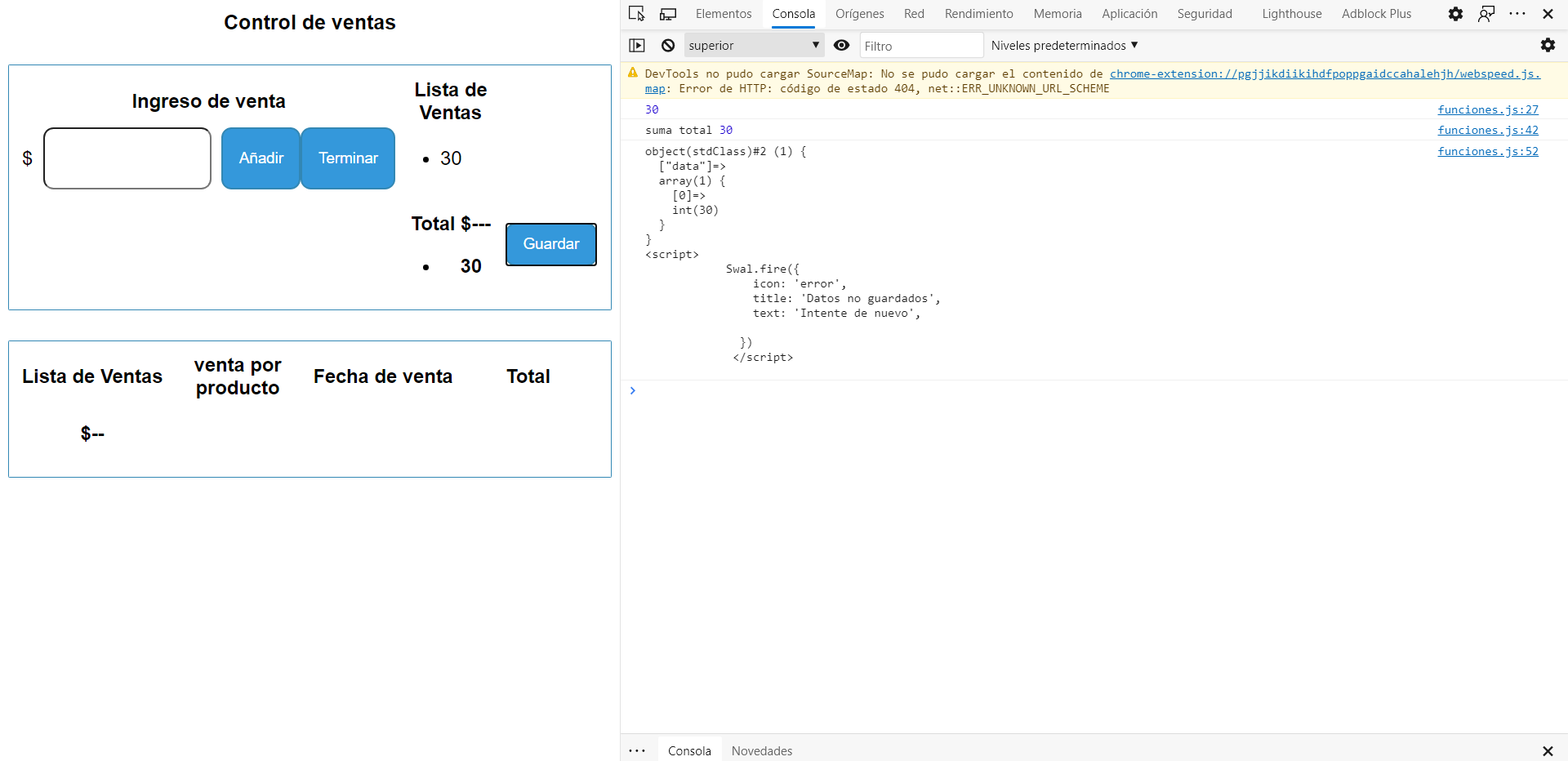Open the chrome-extension webspeed.js.map link
The height and width of the screenshot is (761, 1568).
click(x=1325, y=73)
